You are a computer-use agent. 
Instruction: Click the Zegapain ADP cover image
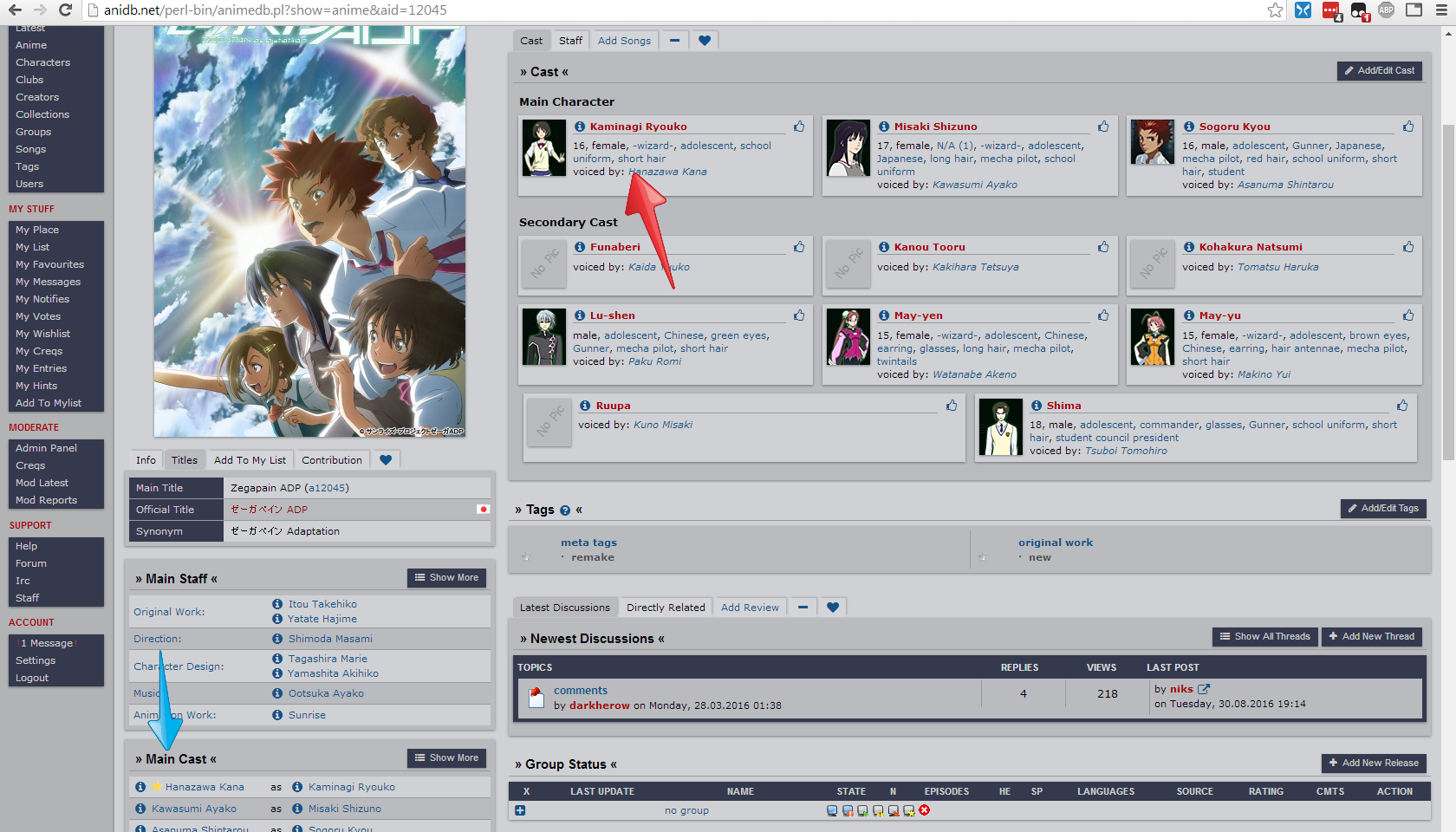309,231
